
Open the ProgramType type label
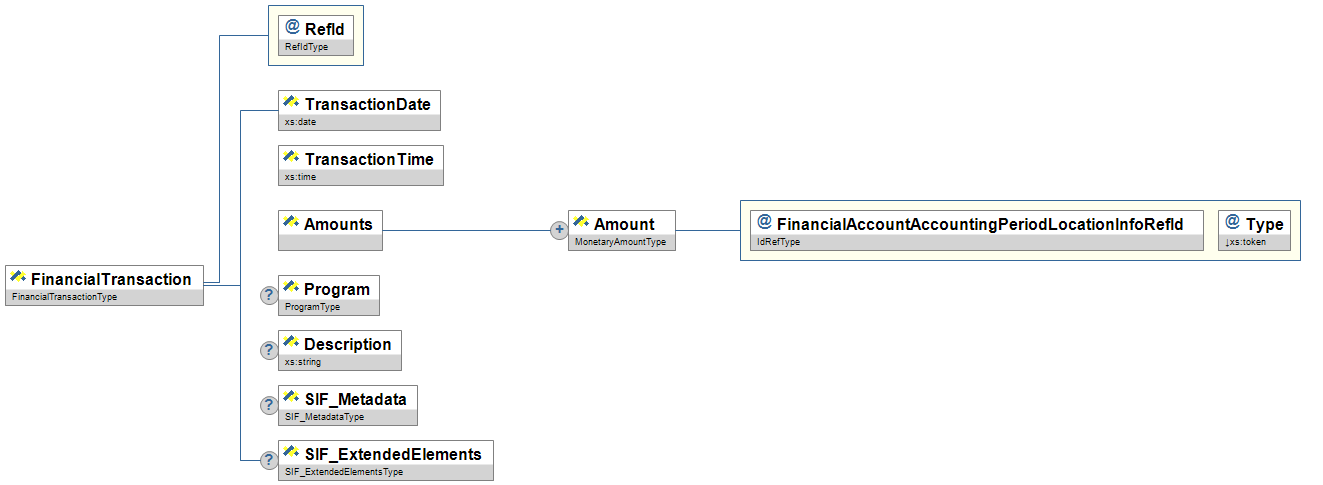[x=312, y=307]
